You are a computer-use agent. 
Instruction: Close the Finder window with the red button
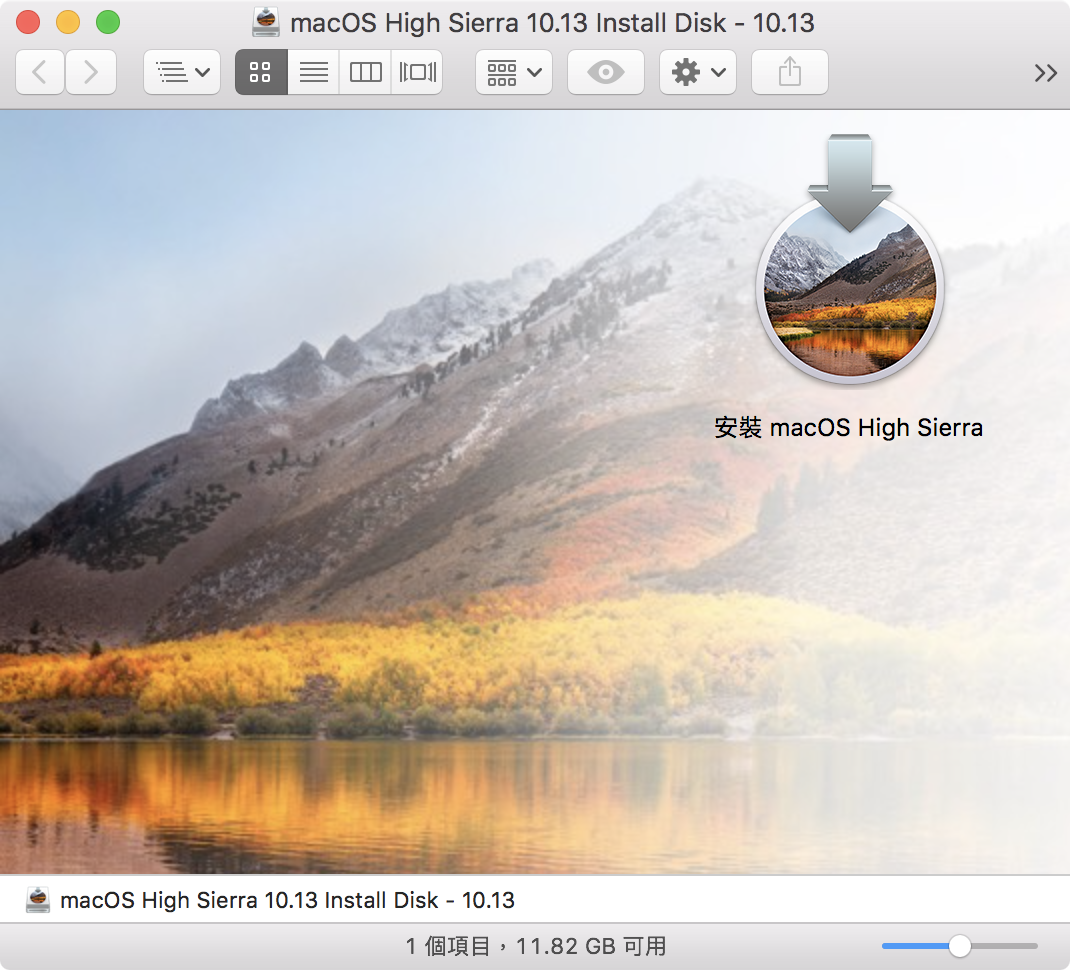click(28, 23)
